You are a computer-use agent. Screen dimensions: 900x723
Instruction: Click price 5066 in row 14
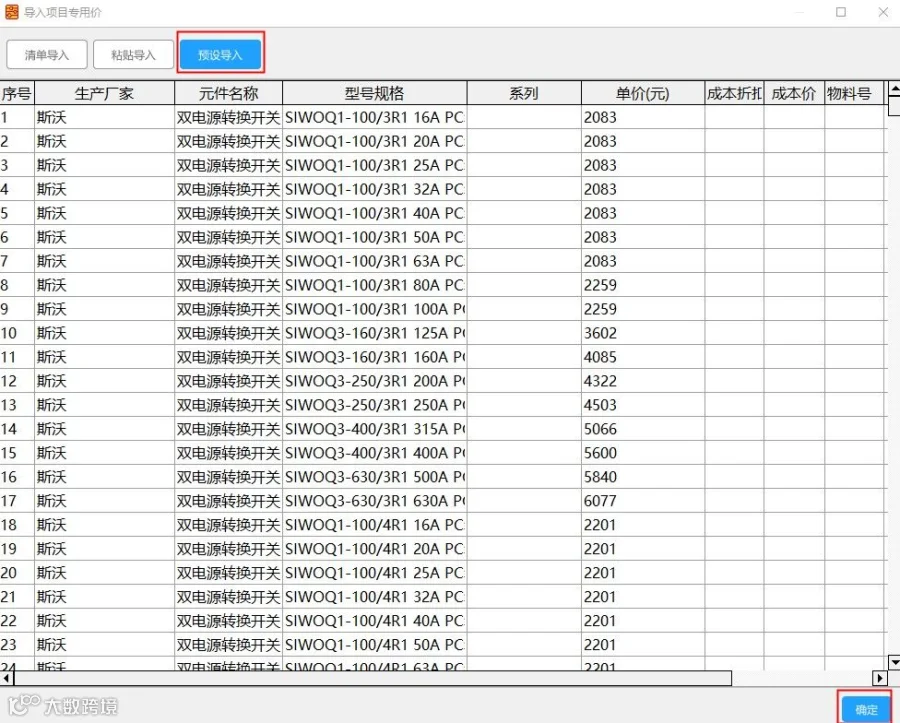pyautogui.click(x=643, y=429)
